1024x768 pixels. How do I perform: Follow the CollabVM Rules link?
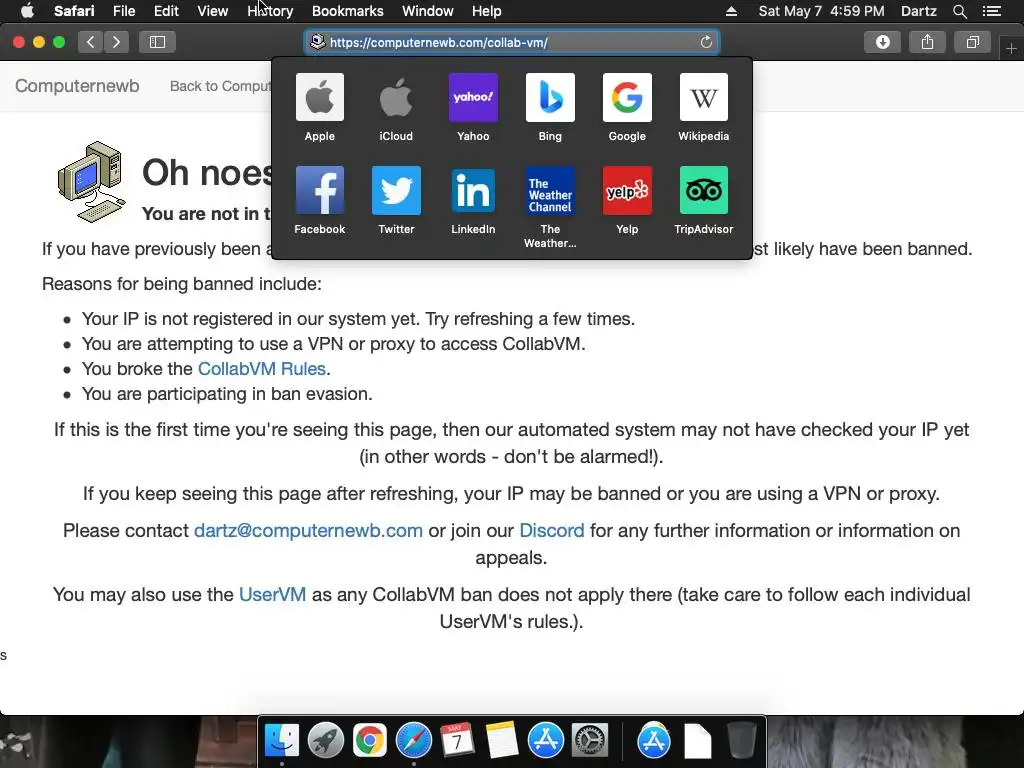pos(261,369)
